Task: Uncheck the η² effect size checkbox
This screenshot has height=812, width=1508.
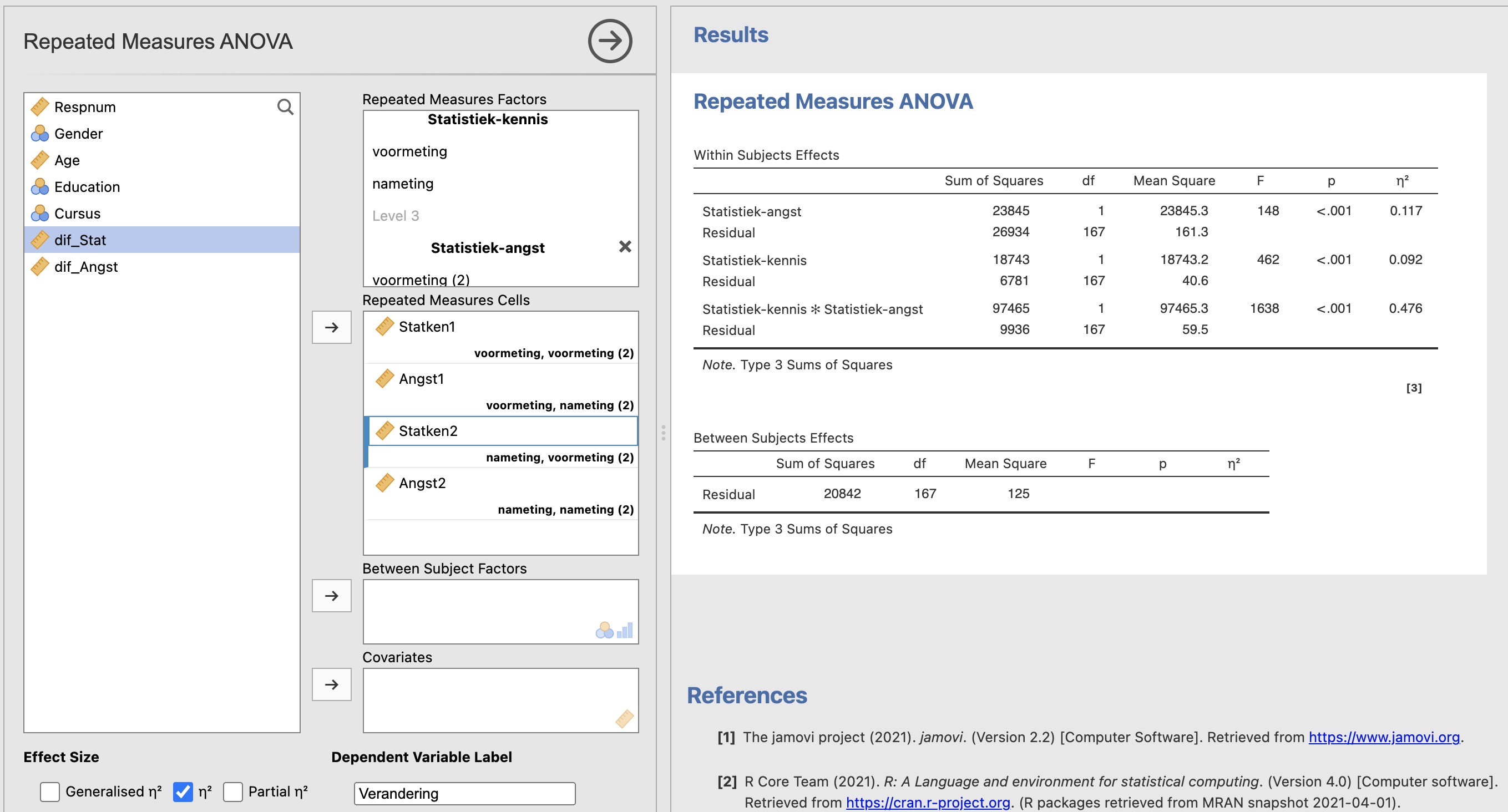Action: click(x=183, y=791)
